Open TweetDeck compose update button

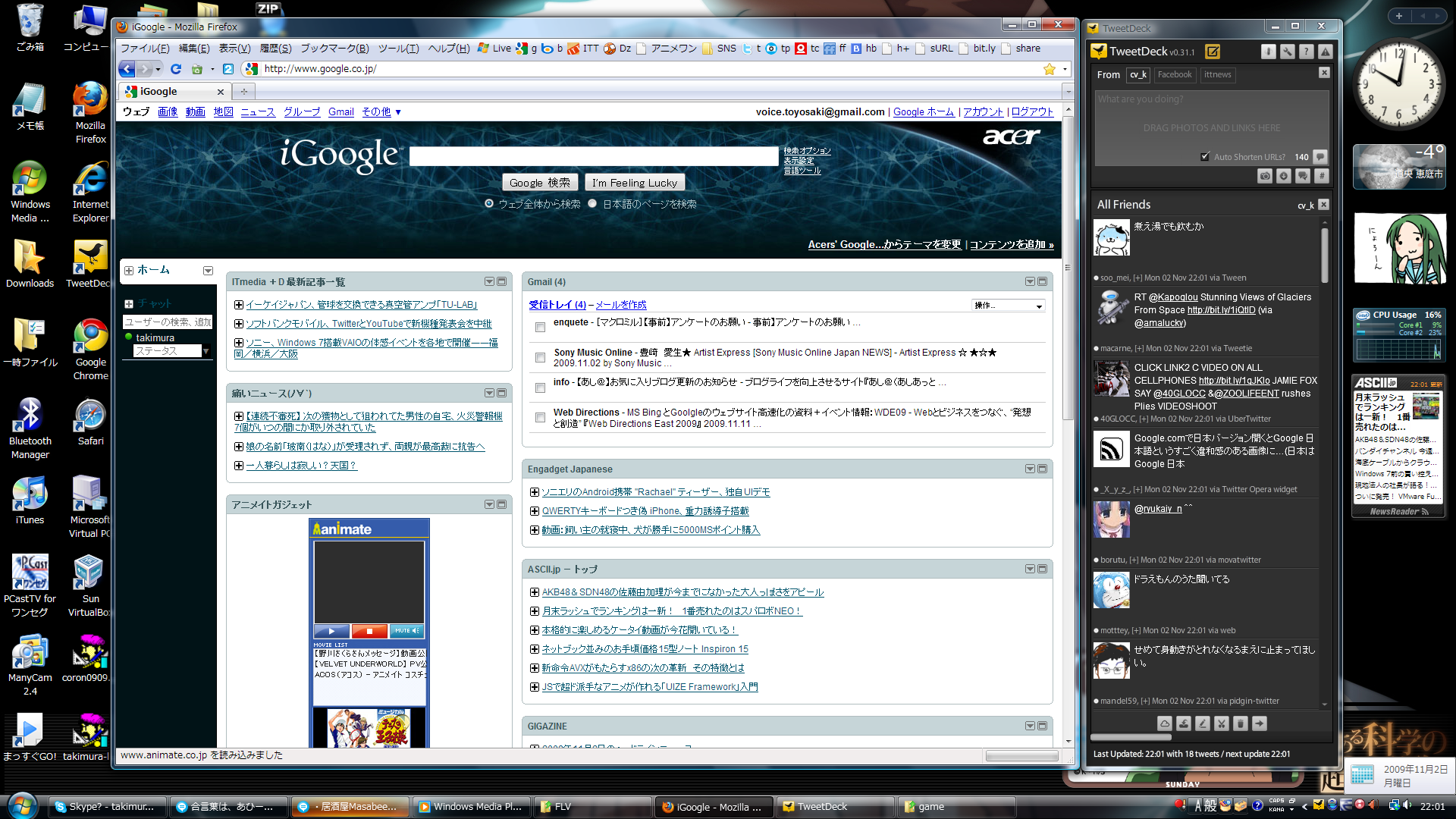1213,52
